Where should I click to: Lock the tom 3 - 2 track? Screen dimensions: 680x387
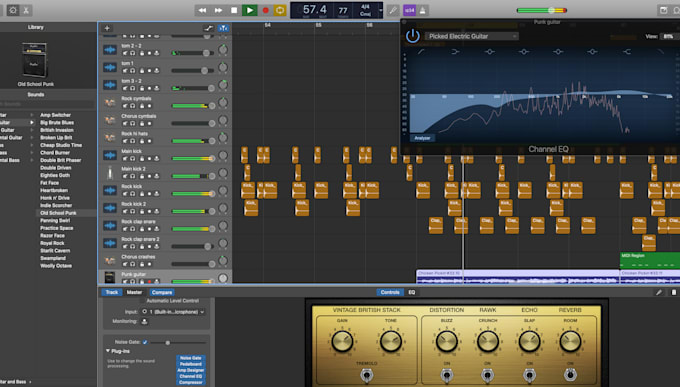coord(141,88)
